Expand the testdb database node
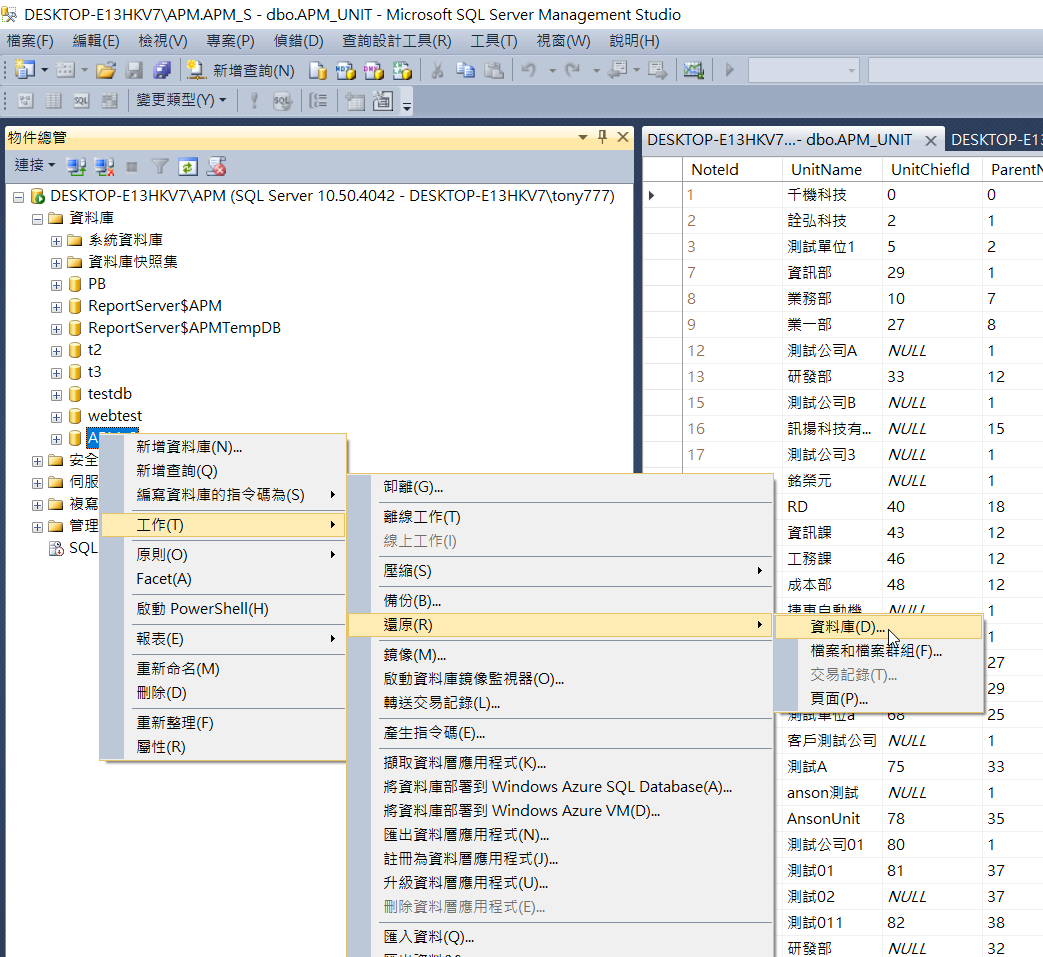1043x957 pixels. pos(57,394)
